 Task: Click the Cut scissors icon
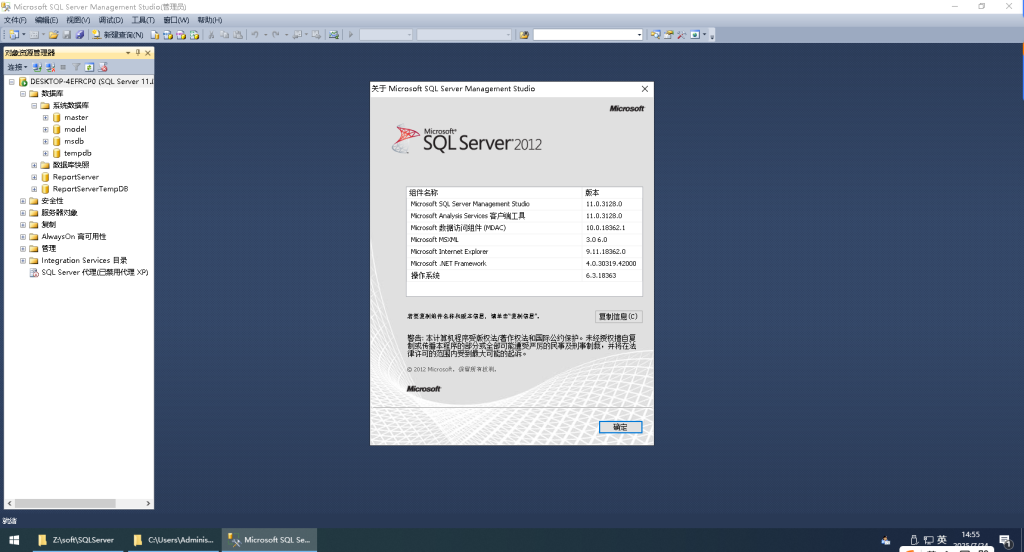tap(211, 35)
